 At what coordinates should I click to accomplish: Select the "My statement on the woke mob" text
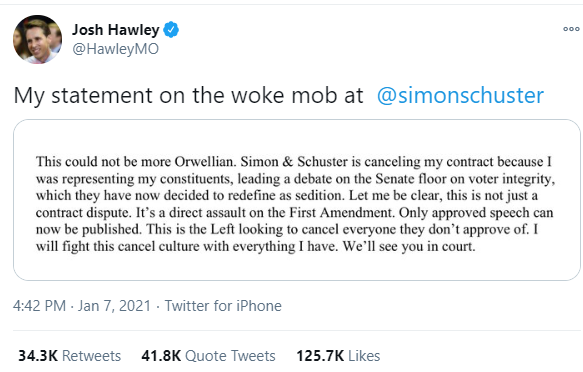click(152, 96)
